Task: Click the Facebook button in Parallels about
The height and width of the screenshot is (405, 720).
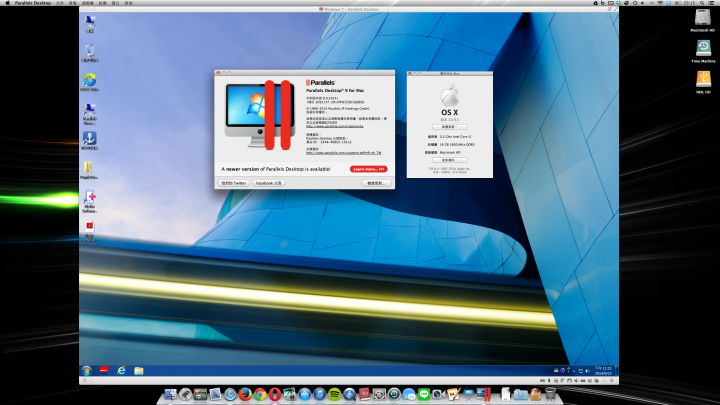Action: click(269, 183)
